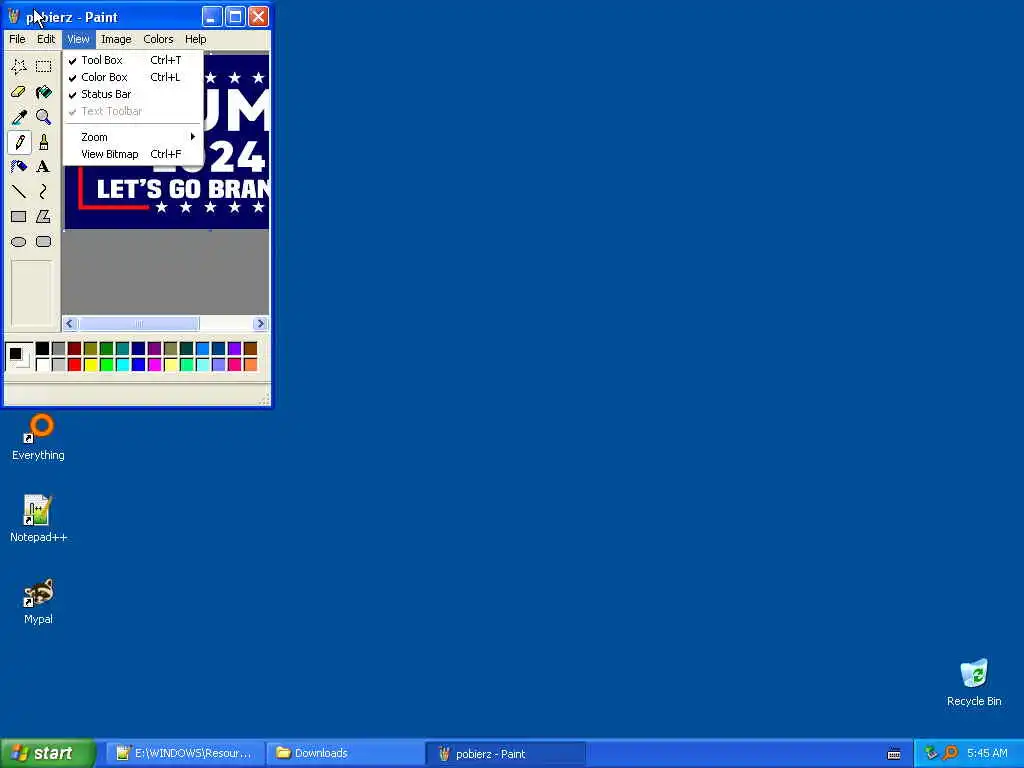
Task: Toggle the Color Box view option
Action: tap(133, 77)
